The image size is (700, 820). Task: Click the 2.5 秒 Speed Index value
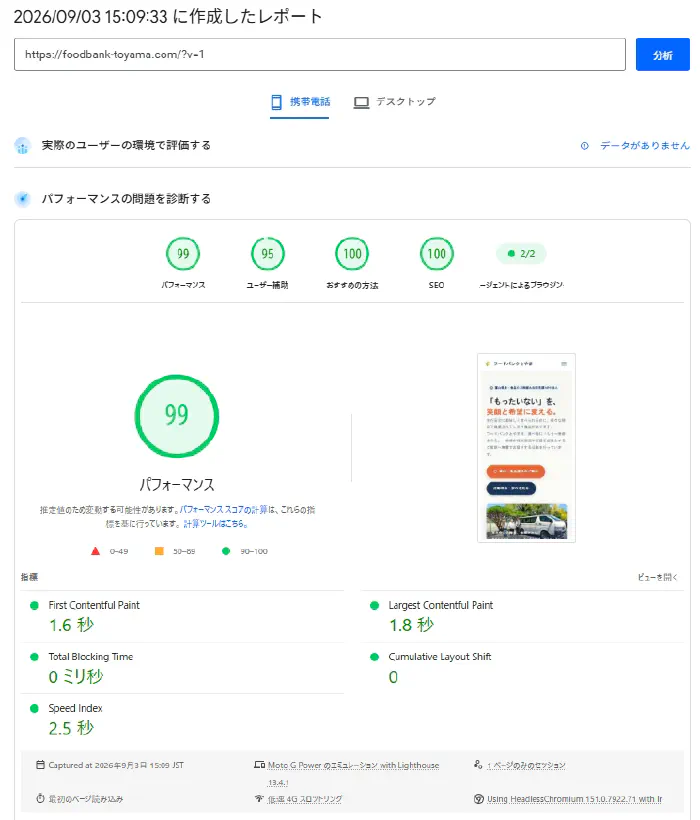pyautogui.click(x=72, y=728)
